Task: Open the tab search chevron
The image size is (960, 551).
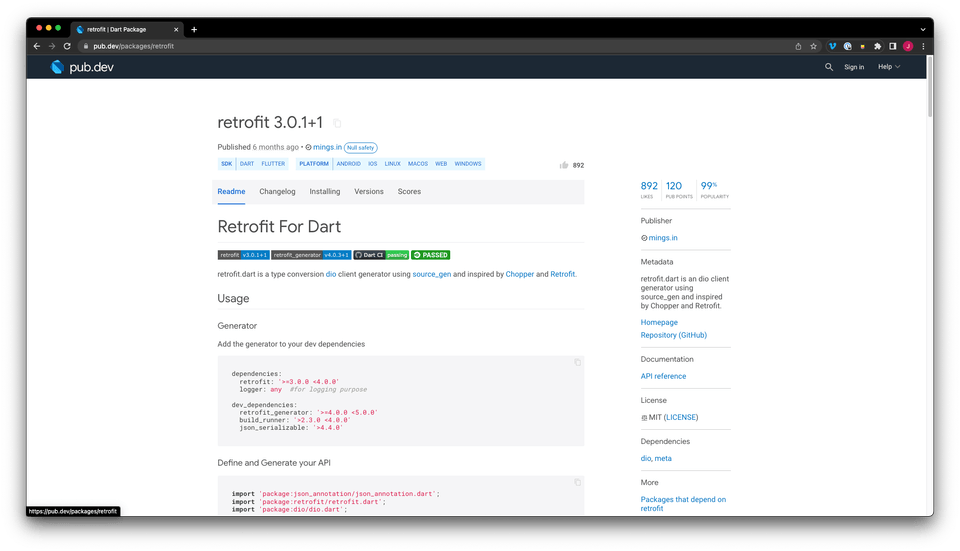Action: 923,29
